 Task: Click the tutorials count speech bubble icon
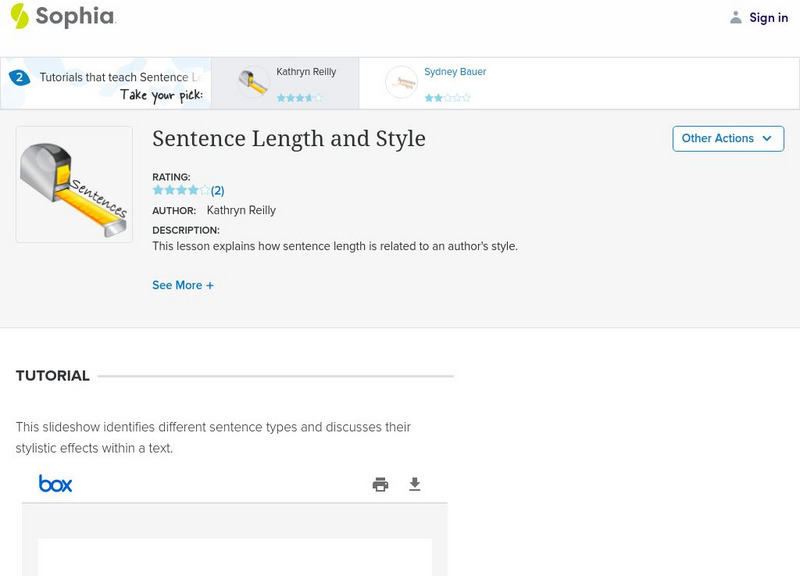coord(18,77)
